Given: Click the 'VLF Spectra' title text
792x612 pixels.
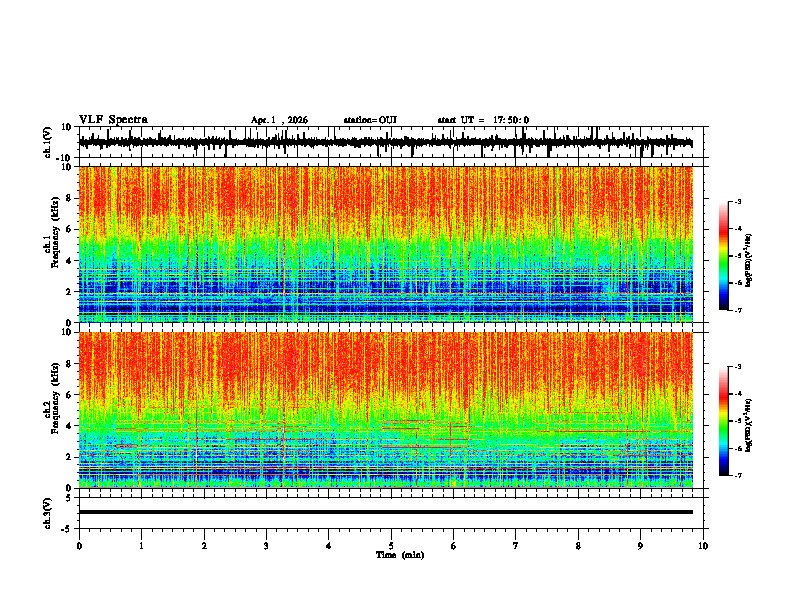Looking at the screenshot, I should tap(113, 119).
